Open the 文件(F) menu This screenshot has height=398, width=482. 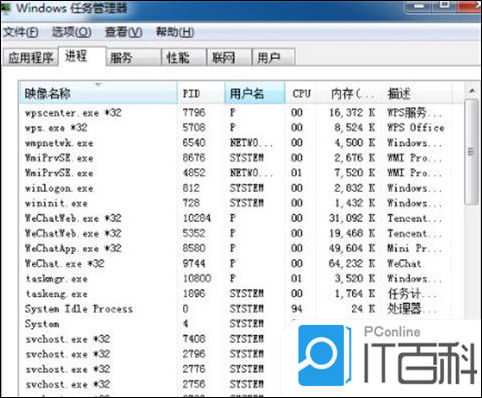[21, 32]
